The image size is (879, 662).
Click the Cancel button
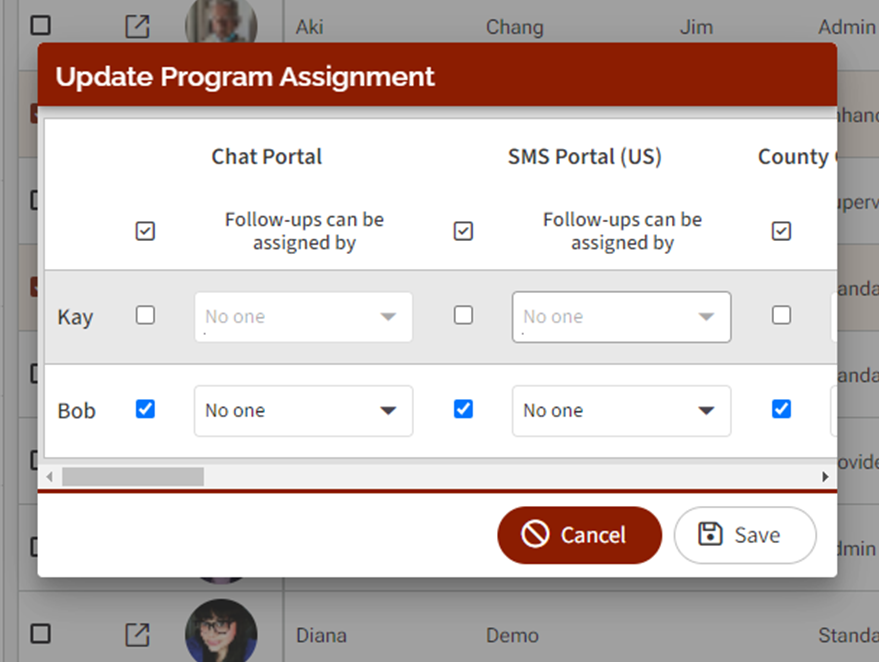tap(579, 535)
